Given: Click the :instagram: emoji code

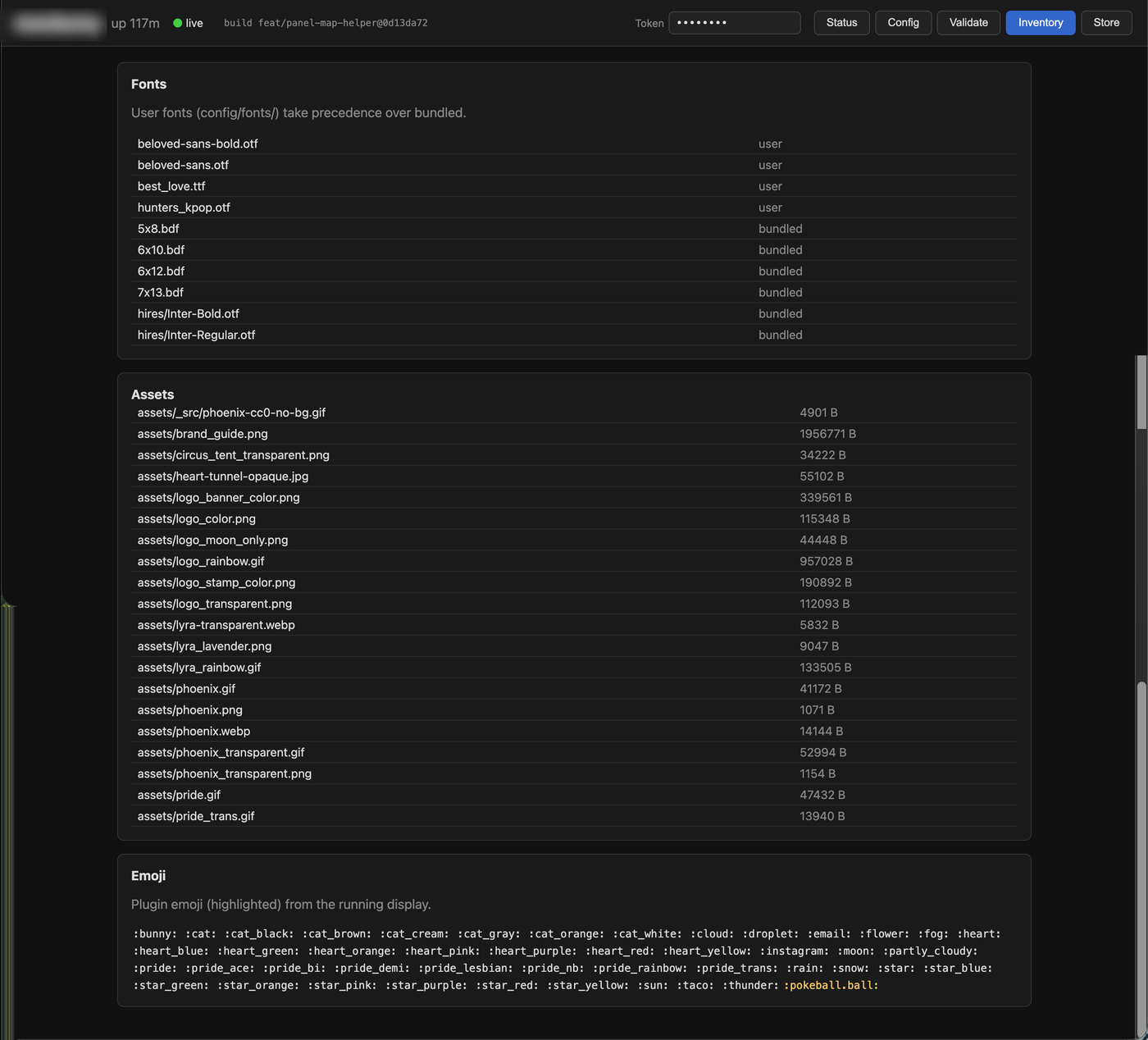Looking at the screenshot, I should pyautogui.click(x=795, y=951).
